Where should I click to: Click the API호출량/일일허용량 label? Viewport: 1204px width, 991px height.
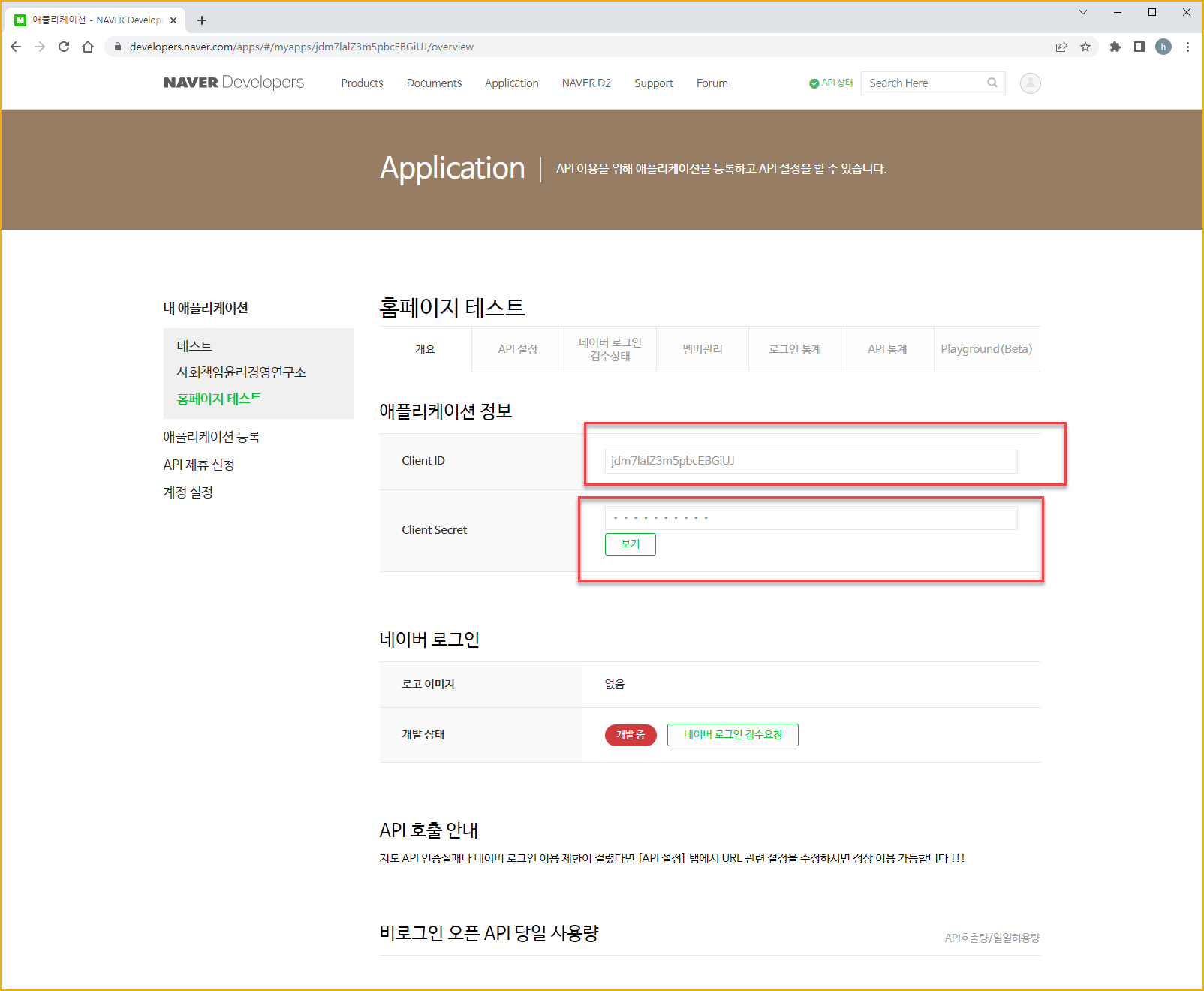[x=992, y=938]
